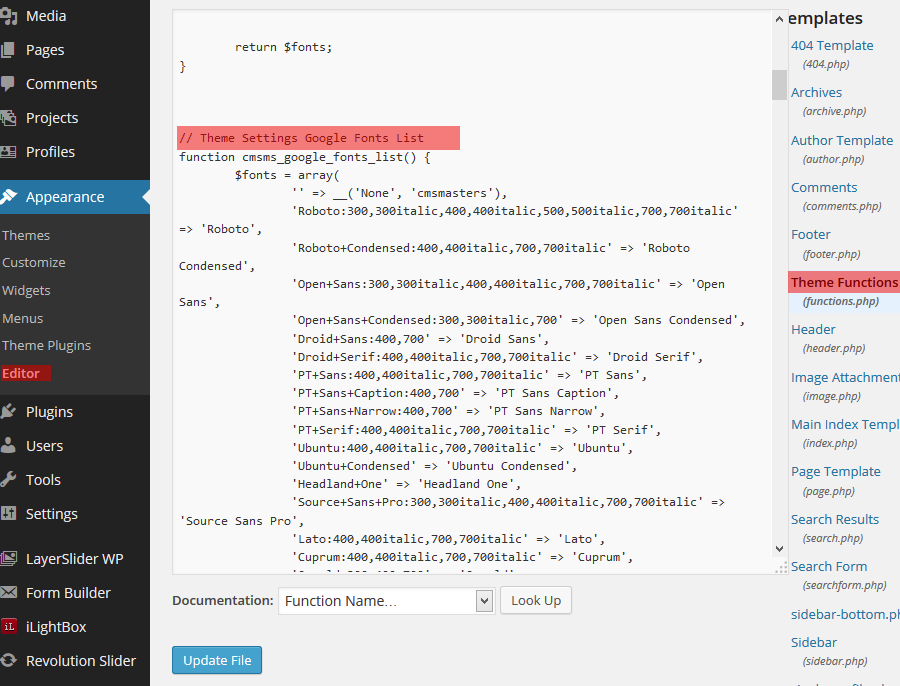The image size is (900, 686).
Task: Open Tools via the wrench icon
Action: pyautogui.click(x=8, y=479)
